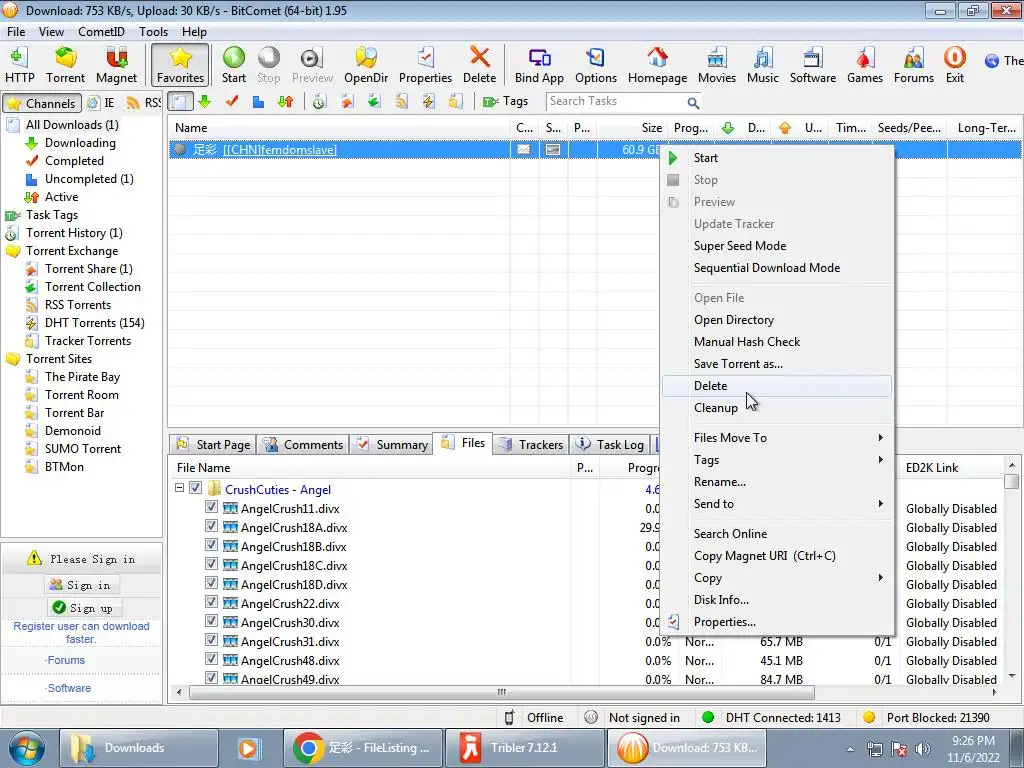1024x768 pixels.
Task: Click the Homepage toolbar icon
Action: [657, 65]
